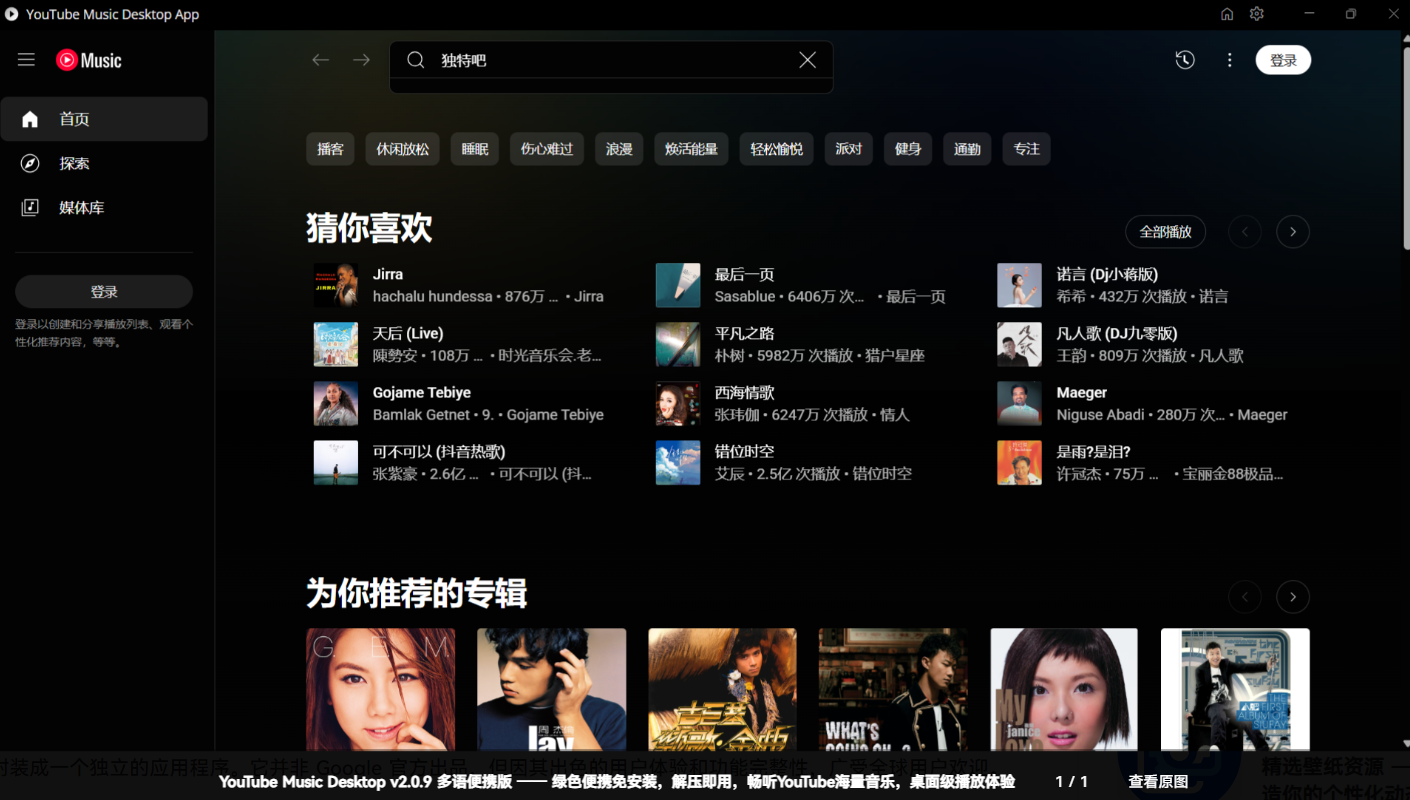This screenshot has height=800, width=1410.
Task: Open the hamburger guide menu
Action: point(26,60)
